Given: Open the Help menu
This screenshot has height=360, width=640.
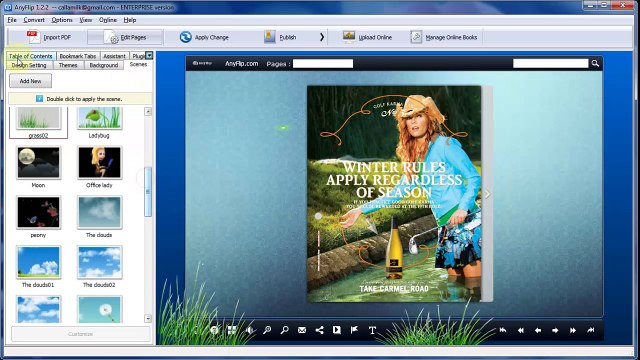Looking at the screenshot, I should [130, 20].
